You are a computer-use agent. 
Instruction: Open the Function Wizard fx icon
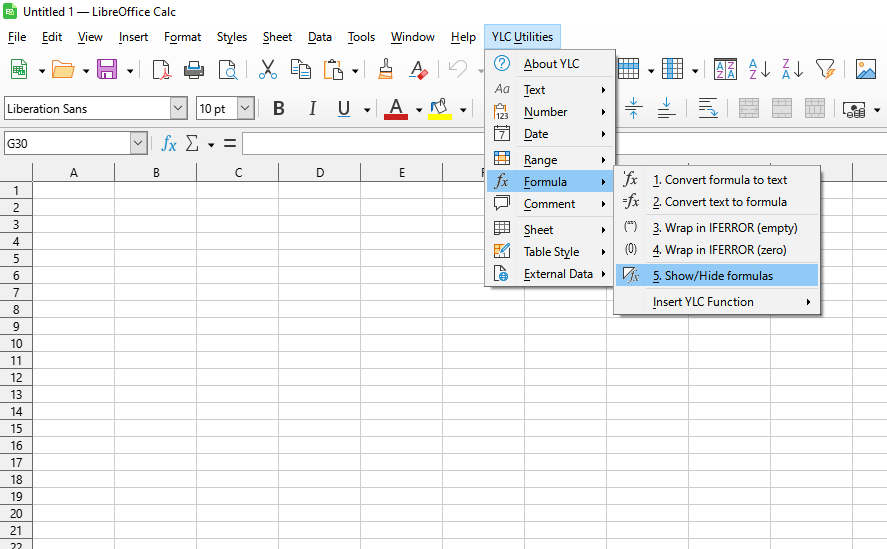[169, 143]
